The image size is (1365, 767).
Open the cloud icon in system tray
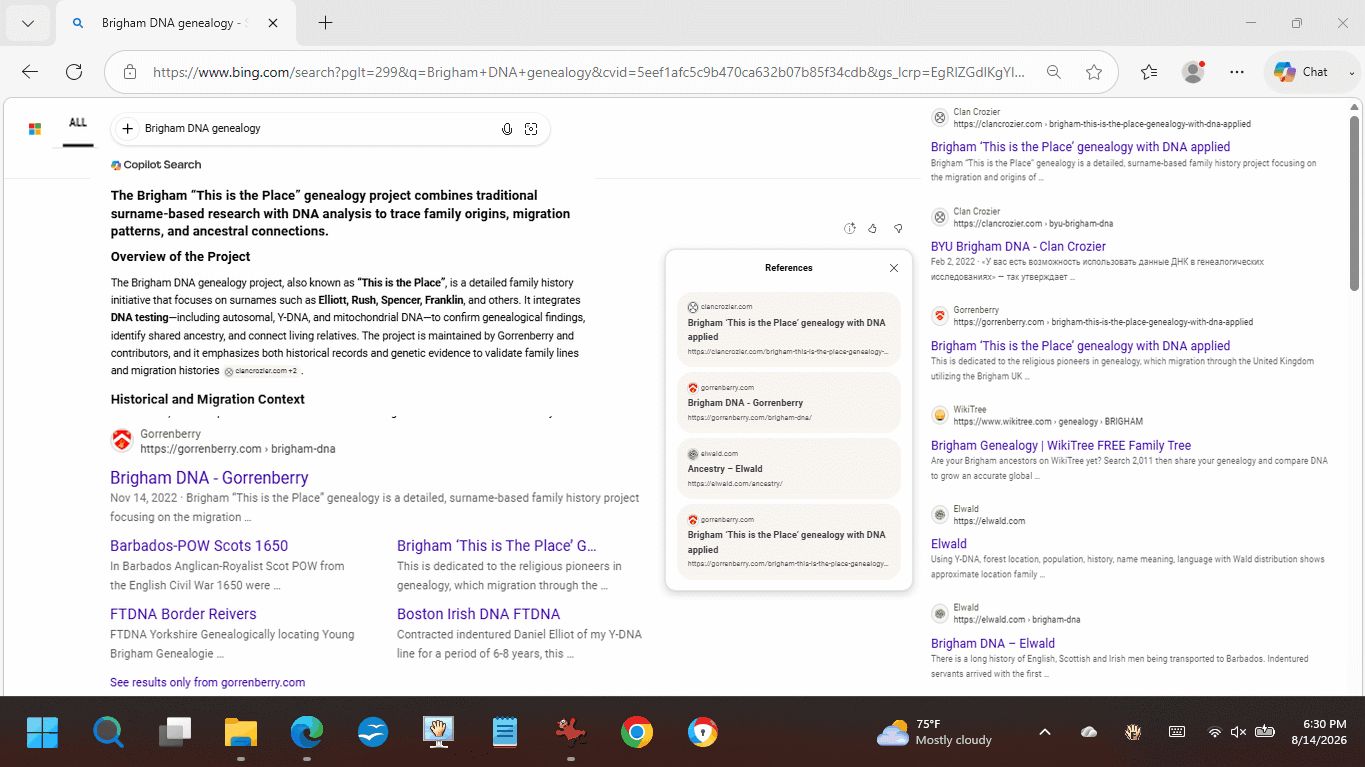[1089, 732]
